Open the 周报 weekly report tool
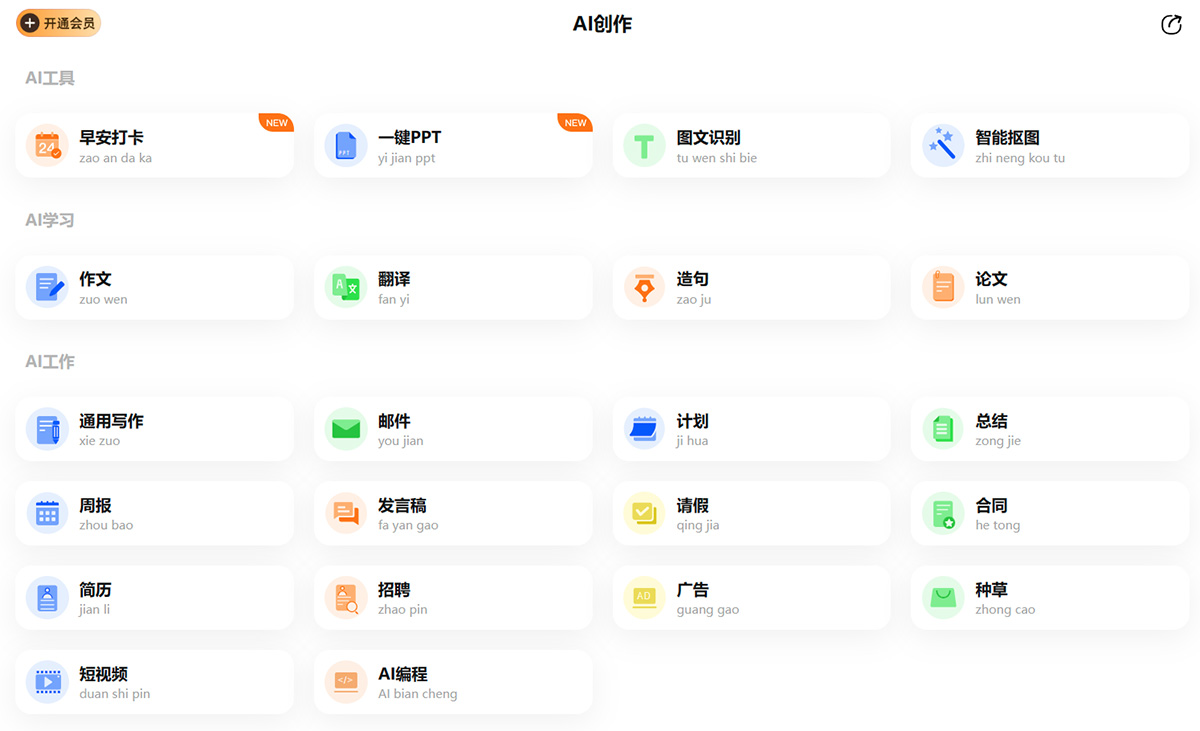Screen dimensions: 1200x731 pos(155,513)
